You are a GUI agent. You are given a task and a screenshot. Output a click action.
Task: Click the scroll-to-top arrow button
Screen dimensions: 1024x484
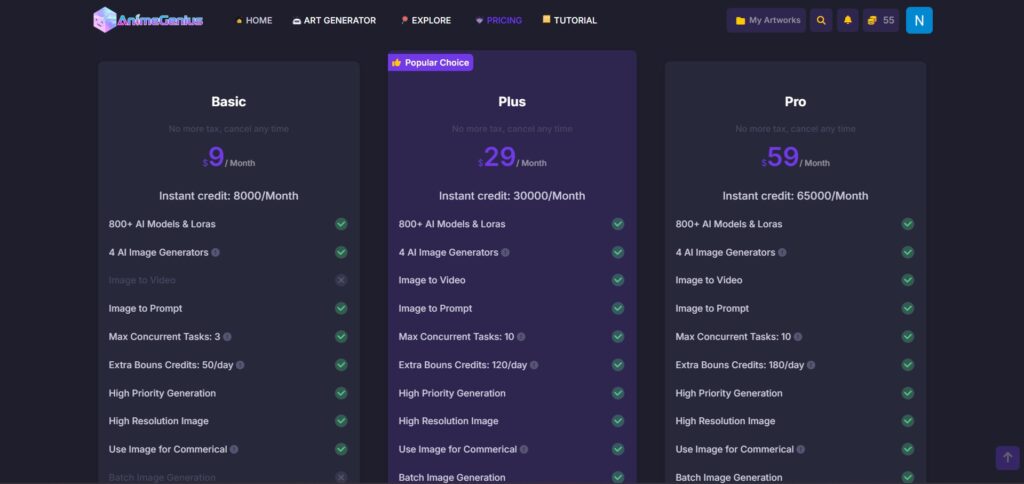click(x=1007, y=457)
